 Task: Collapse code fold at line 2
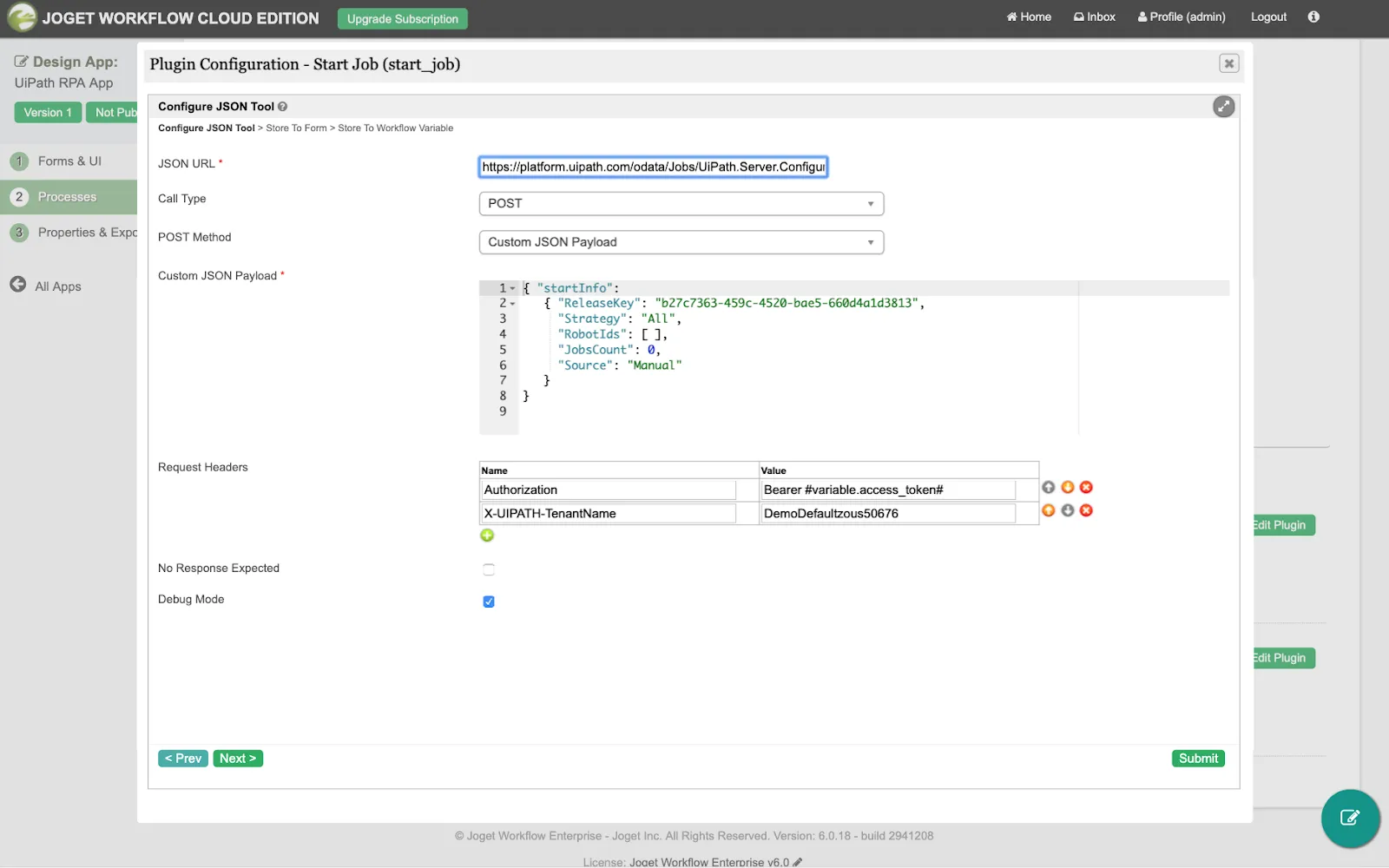(512, 304)
